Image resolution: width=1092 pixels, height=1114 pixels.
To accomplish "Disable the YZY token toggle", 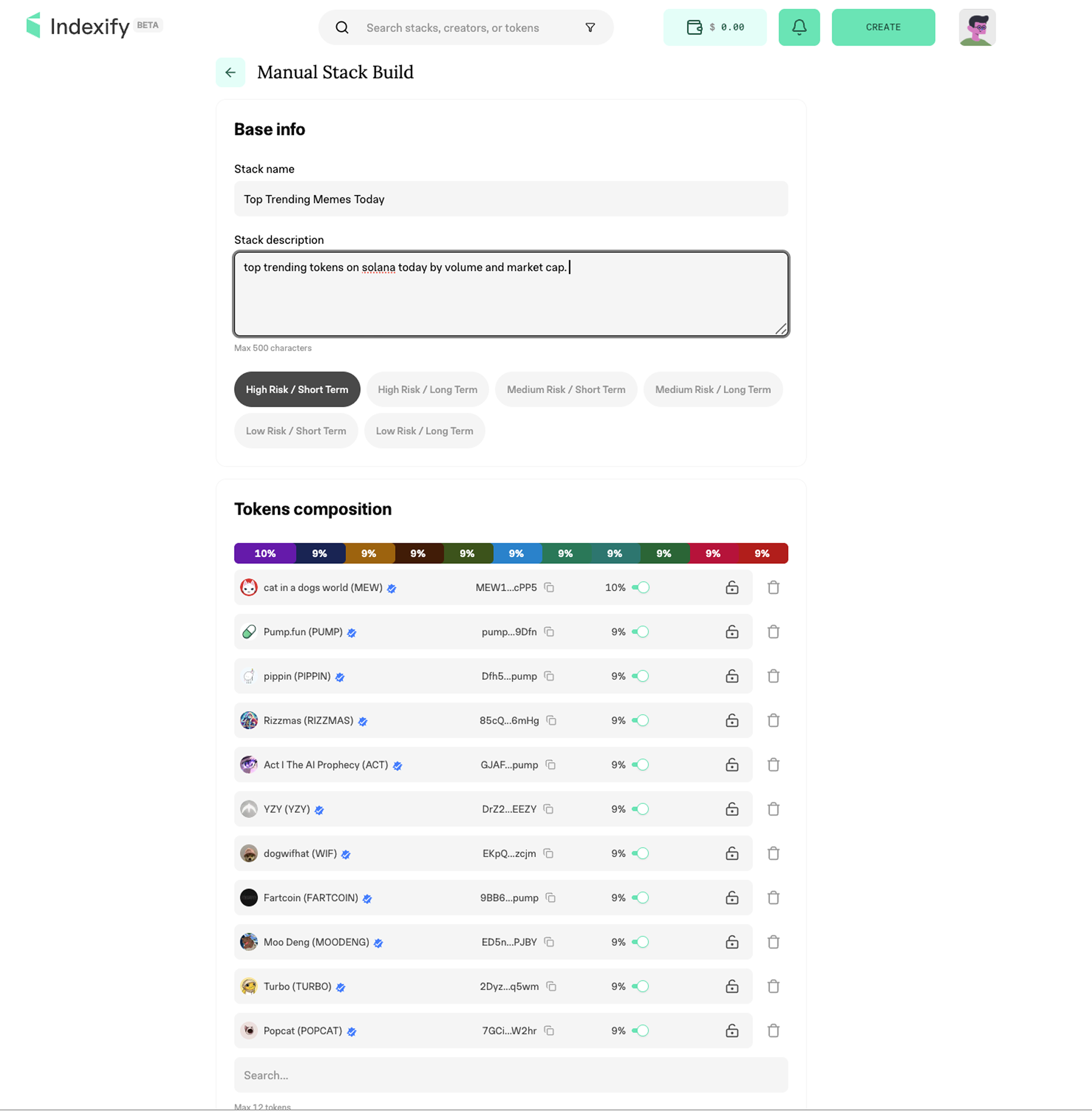I will point(641,809).
